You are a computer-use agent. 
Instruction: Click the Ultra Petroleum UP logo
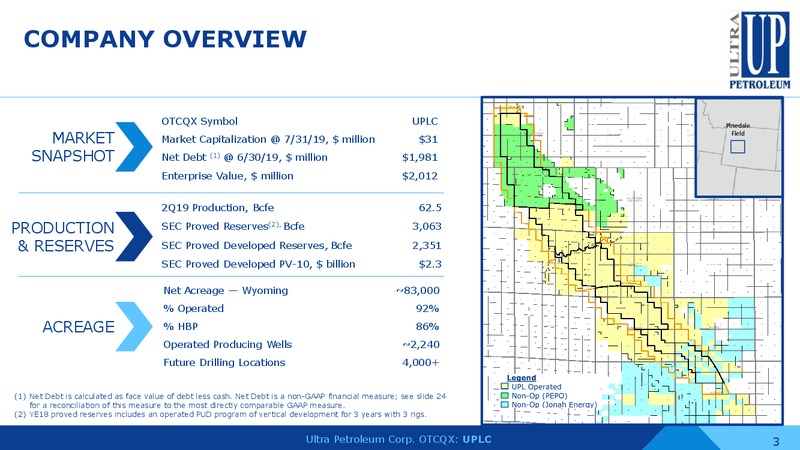click(759, 50)
